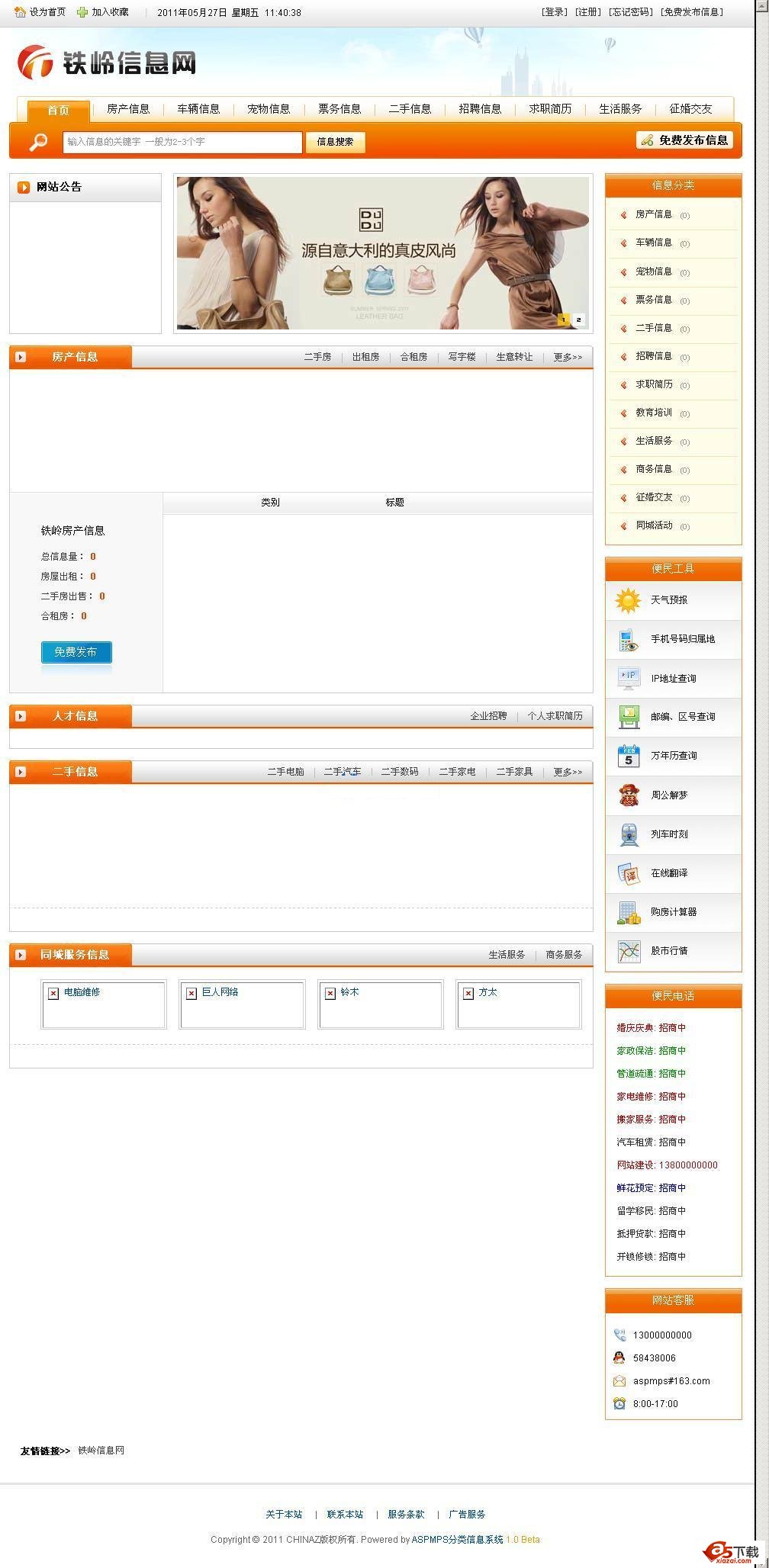Click the phone icon next to 13000000000
The image size is (769, 1568).
619,1335
